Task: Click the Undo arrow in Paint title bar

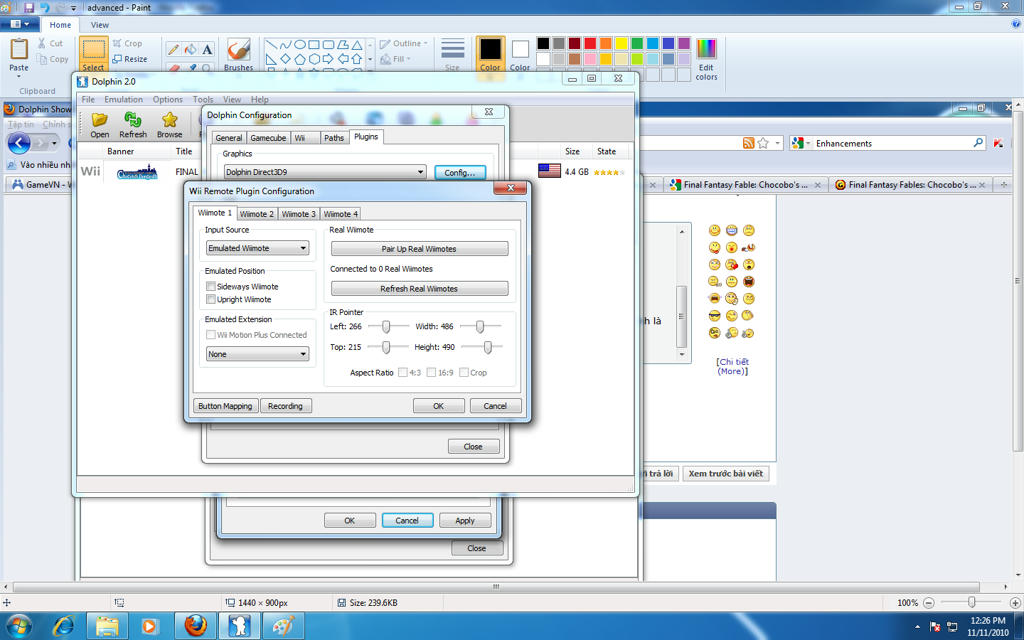Action: click(45, 8)
